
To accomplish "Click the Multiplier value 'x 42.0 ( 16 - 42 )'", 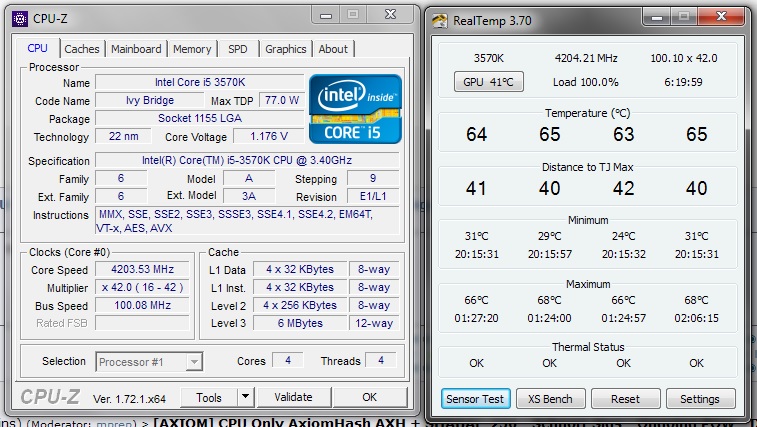I will (142, 287).
